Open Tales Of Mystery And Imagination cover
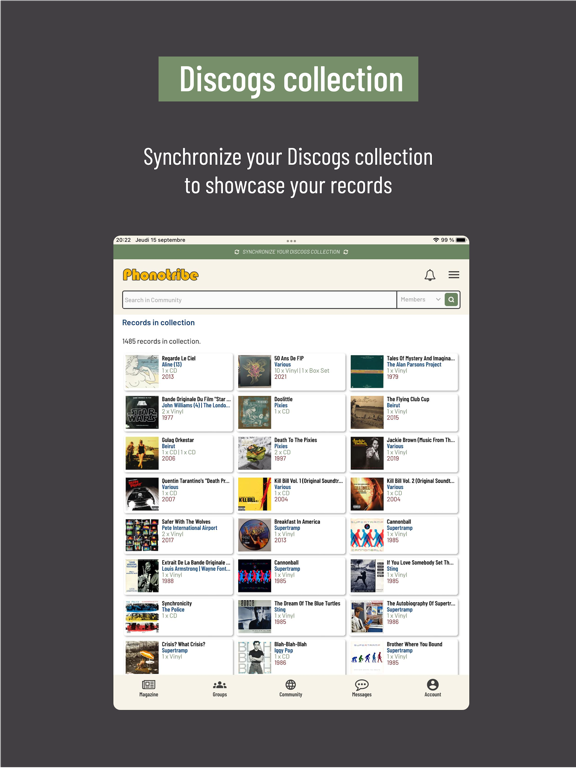Viewport: 576px width, 768px height. click(367, 372)
